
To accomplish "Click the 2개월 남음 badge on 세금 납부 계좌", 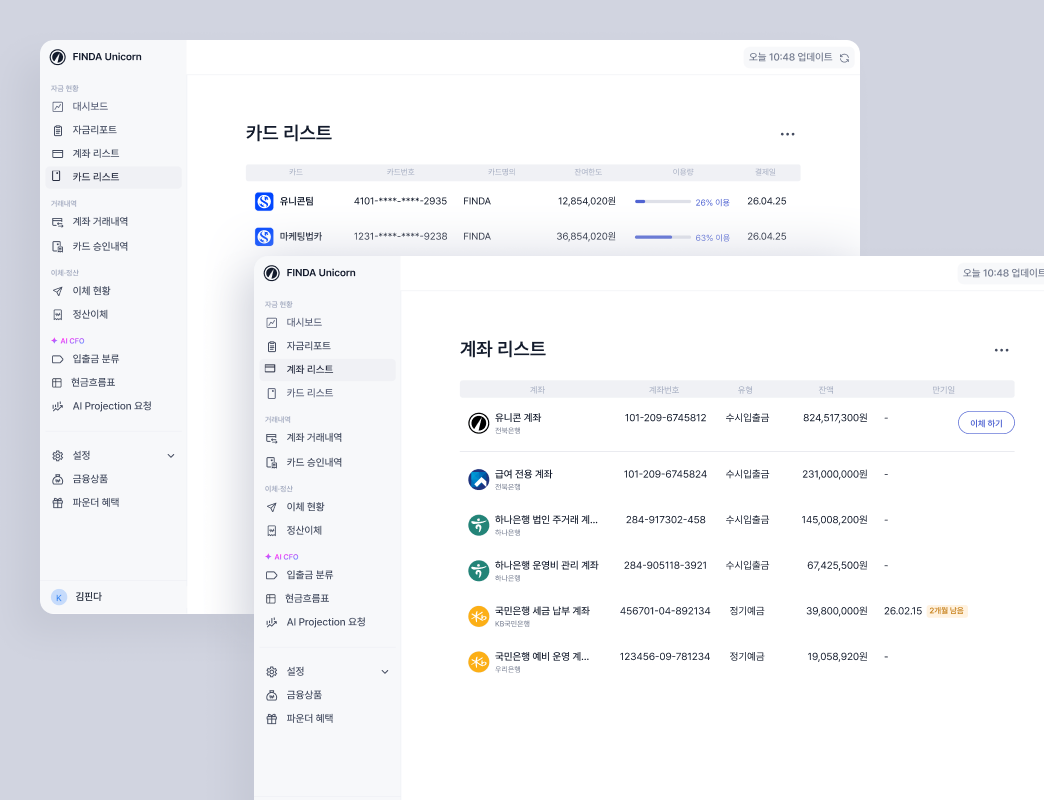I will point(946,610).
